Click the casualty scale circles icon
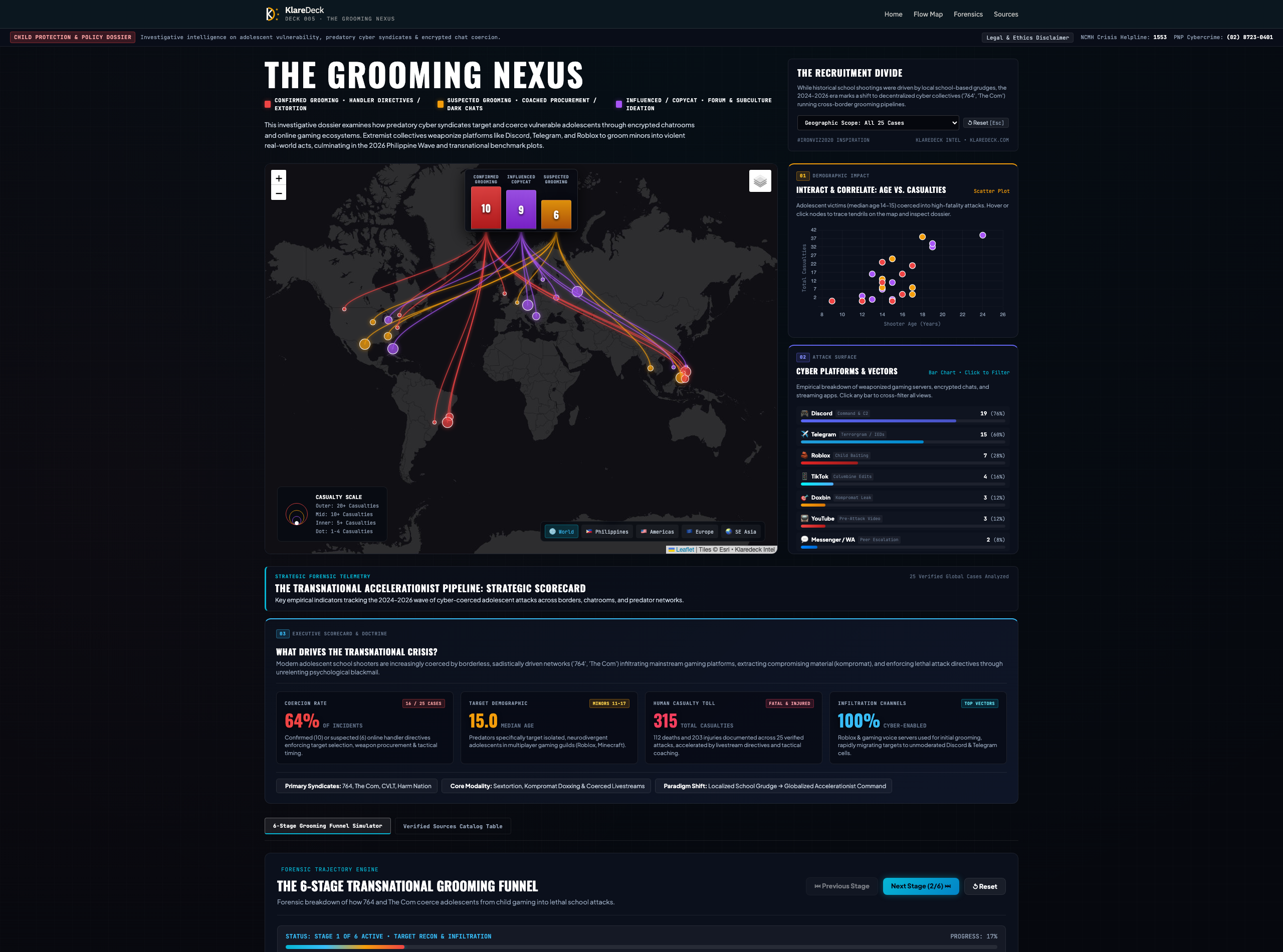This screenshot has height=952, width=1283. pyautogui.click(x=296, y=514)
